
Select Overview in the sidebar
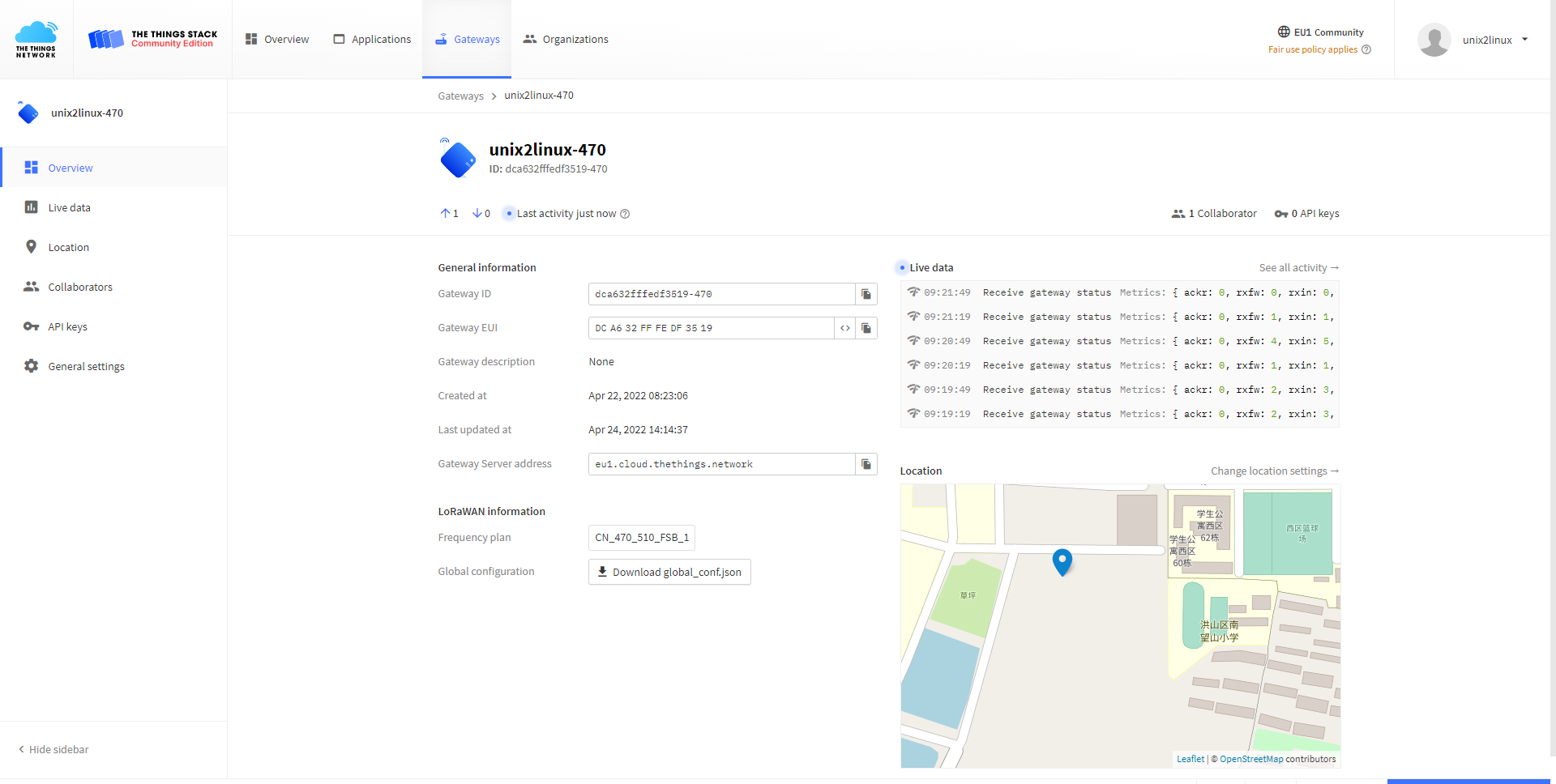coord(113,168)
